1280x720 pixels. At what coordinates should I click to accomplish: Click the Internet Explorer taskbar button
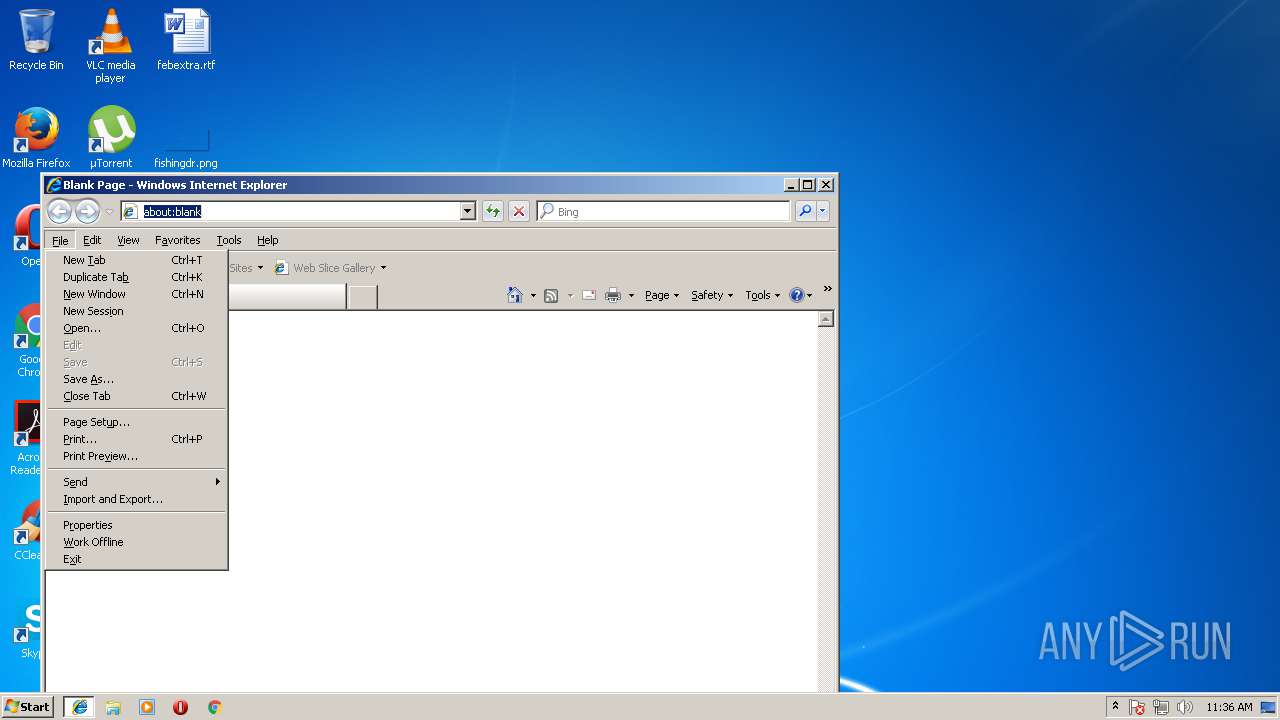coord(79,707)
